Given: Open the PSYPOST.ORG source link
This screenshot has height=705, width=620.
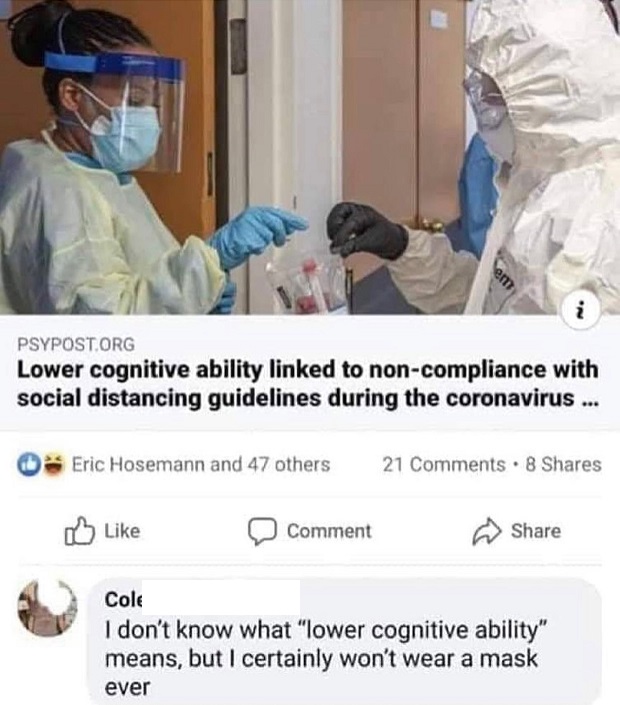Looking at the screenshot, I should coord(76,344).
